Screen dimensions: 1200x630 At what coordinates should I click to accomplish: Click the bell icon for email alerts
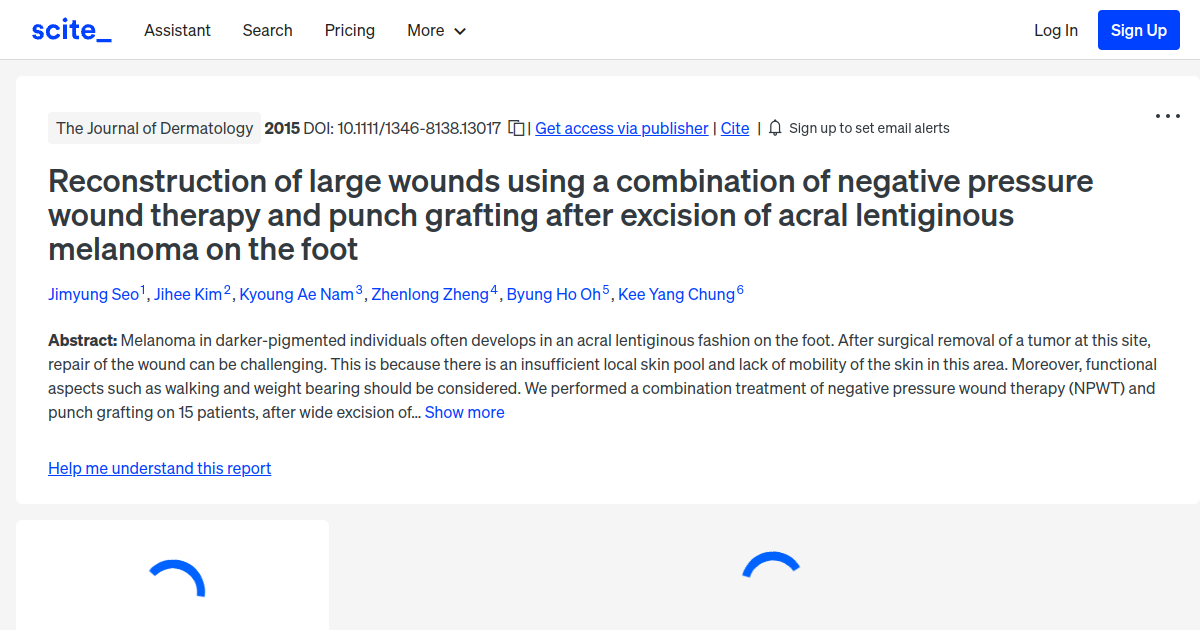[773, 128]
